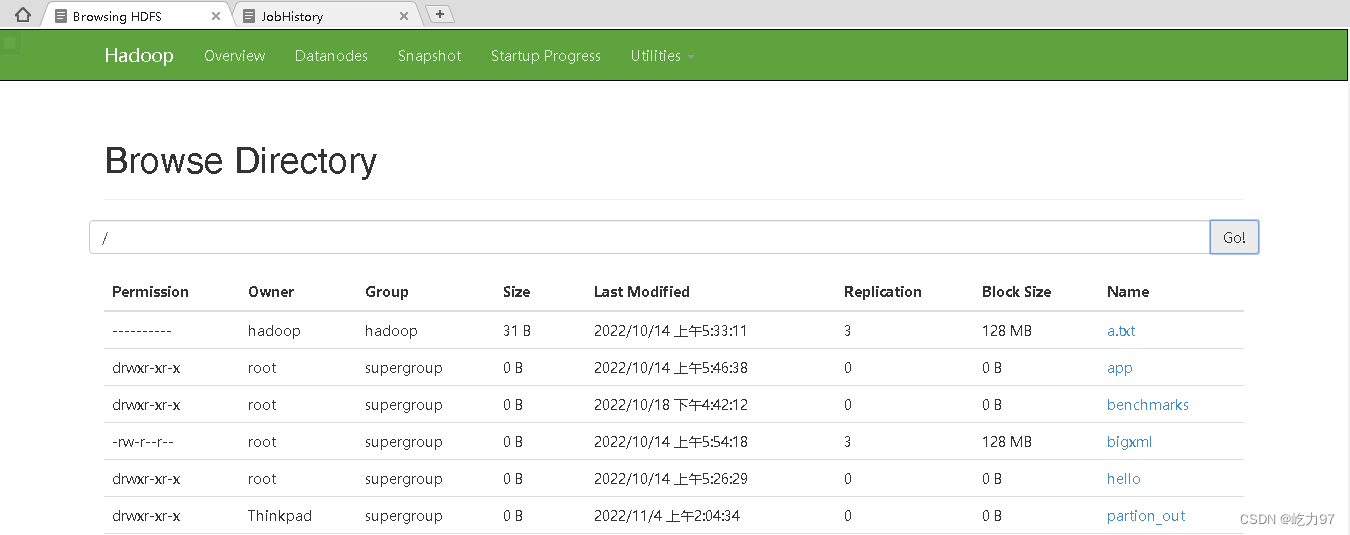Open the Snapshot page
Image resolution: width=1350 pixels, height=535 pixels.
coord(429,56)
